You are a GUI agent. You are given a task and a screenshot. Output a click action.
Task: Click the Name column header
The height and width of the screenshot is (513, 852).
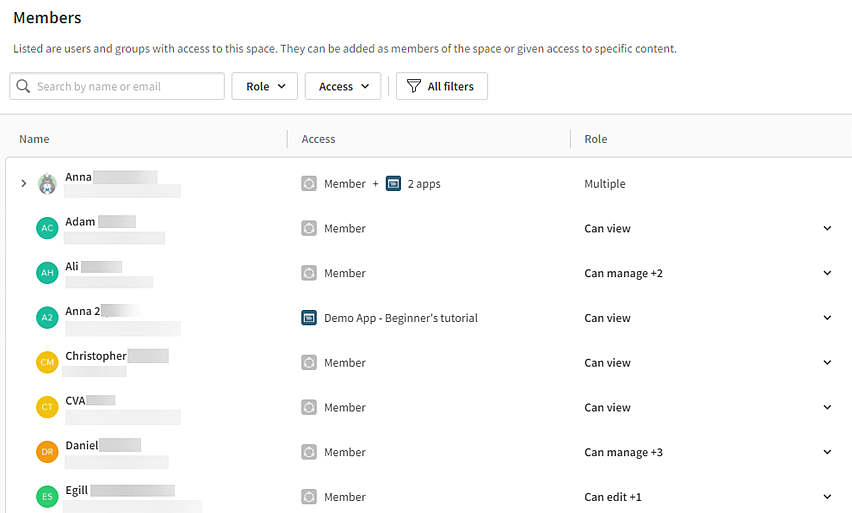point(34,139)
